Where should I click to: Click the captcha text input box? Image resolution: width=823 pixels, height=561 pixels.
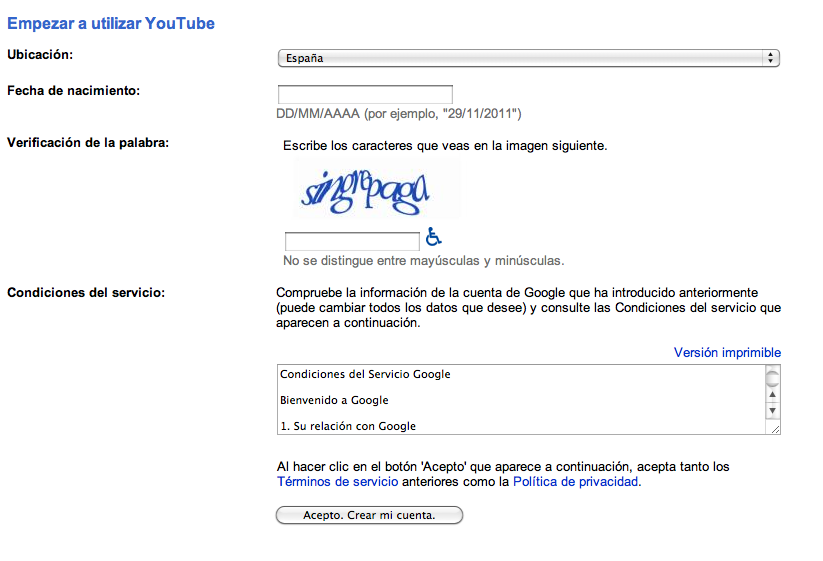[x=352, y=241]
